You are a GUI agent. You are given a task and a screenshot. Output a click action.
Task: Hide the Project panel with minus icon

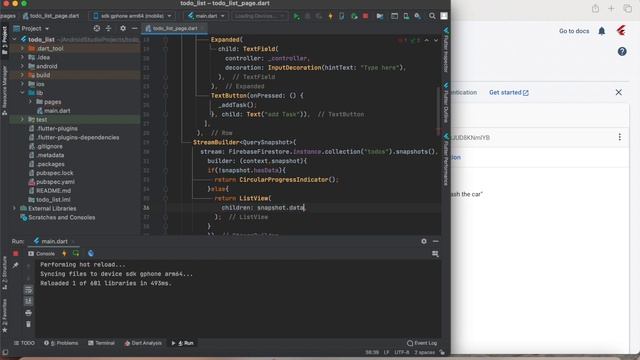134,29
